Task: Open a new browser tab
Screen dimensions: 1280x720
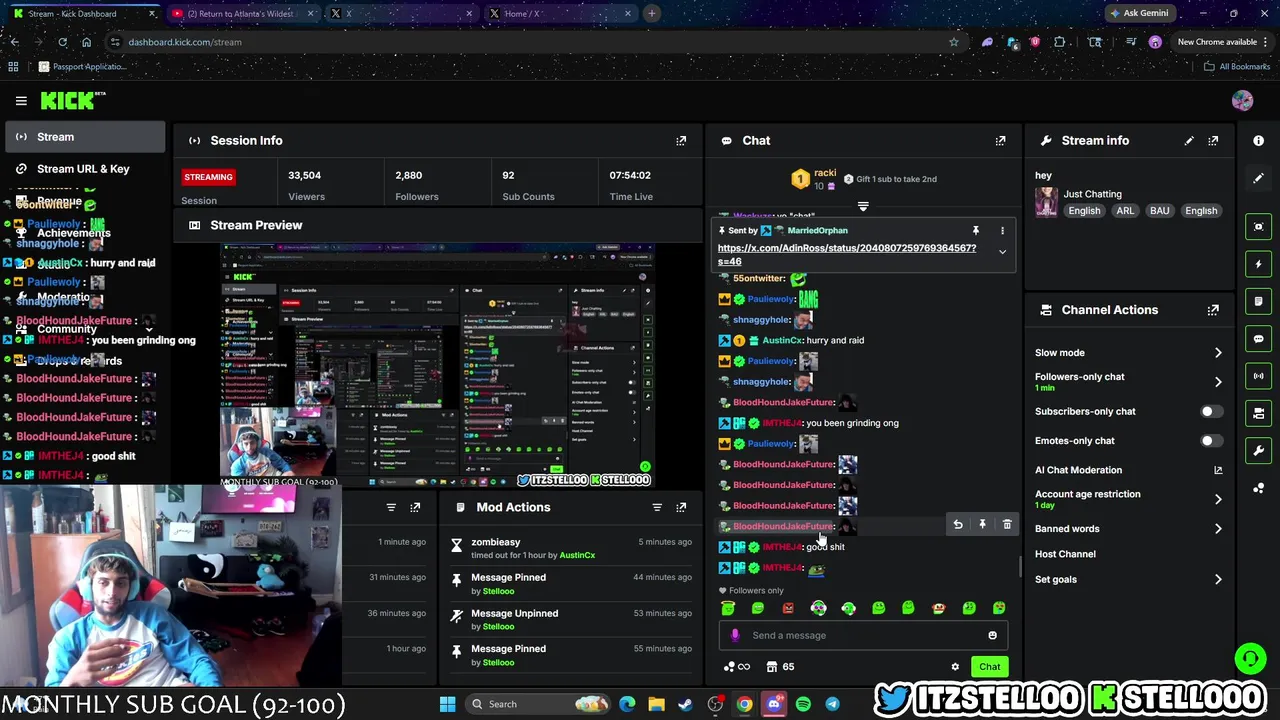Action: point(651,14)
